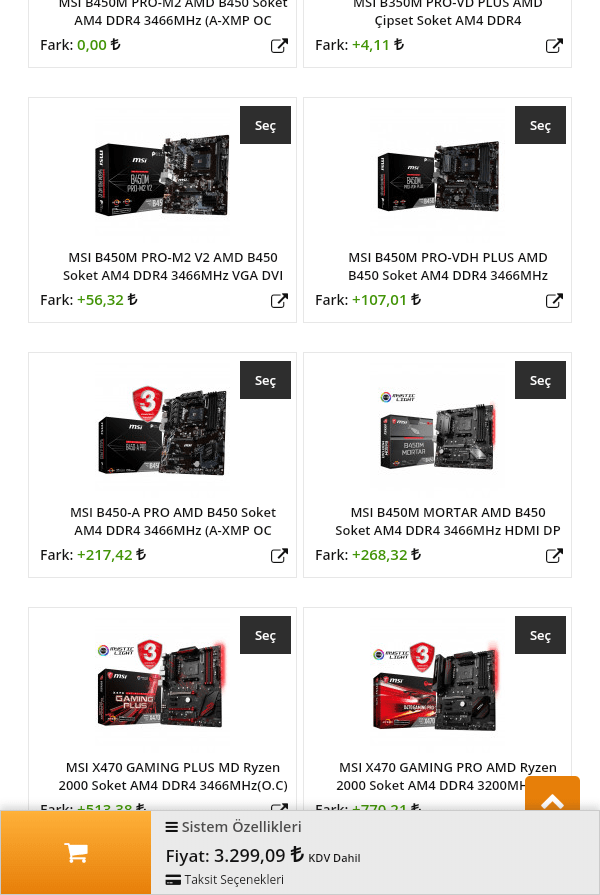Select the MSI B450M PRO-VDH PLUS motherboard
600x895 pixels.
click(x=540, y=125)
